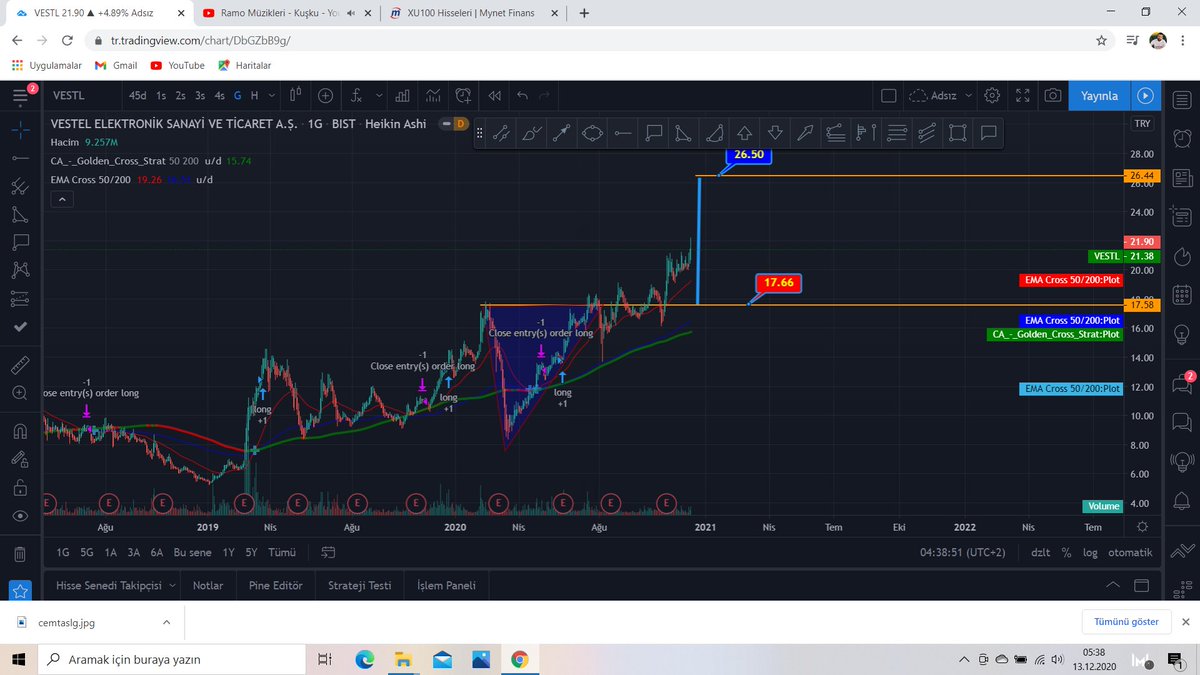Image resolution: width=1200 pixels, height=675 pixels.
Task: Click the compare or add symbol icon
Action: point(326,96)
